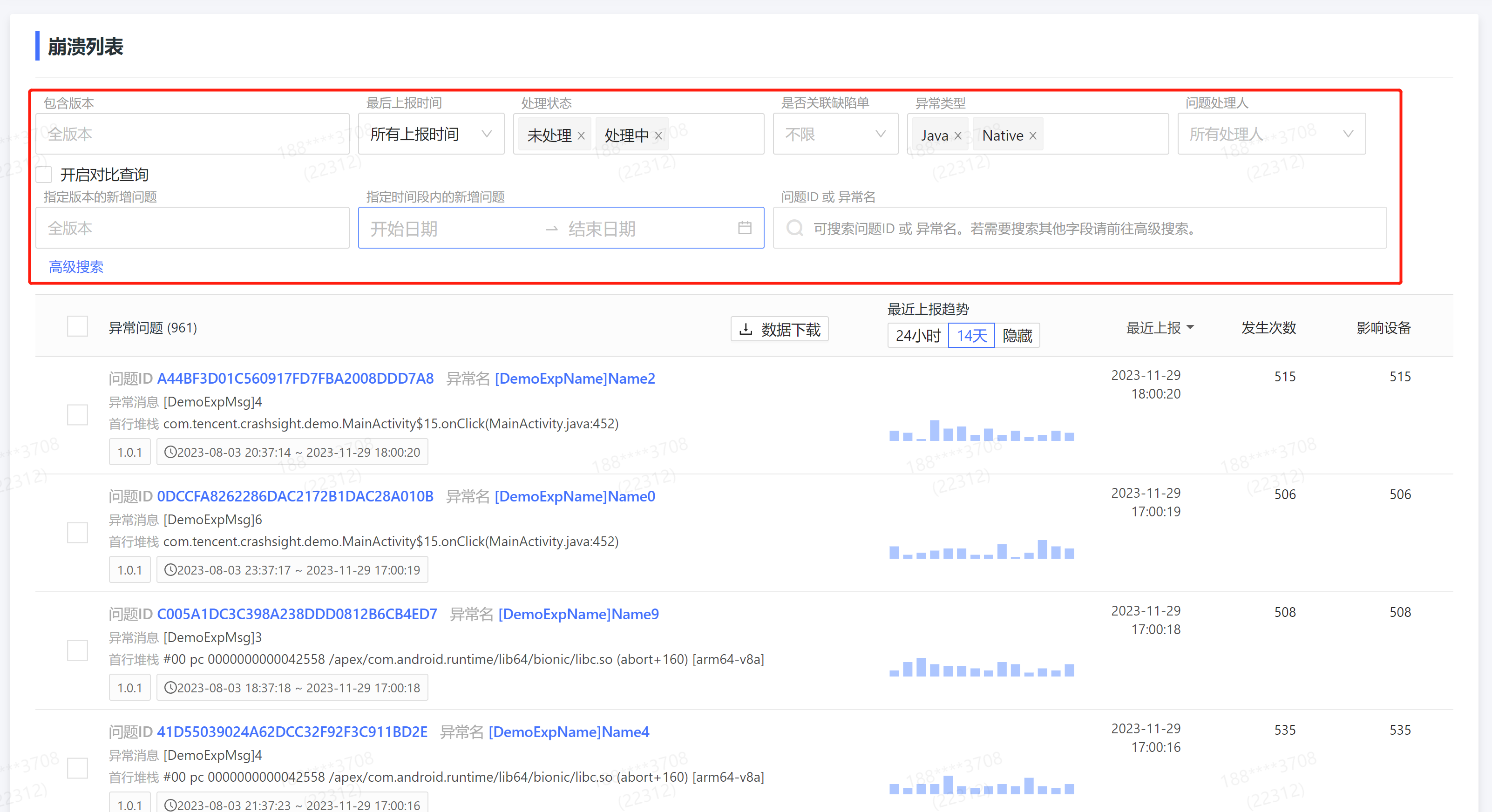Select all issues via header checkbox
Screen dimensions: 1492x812
tap(78, 326)
